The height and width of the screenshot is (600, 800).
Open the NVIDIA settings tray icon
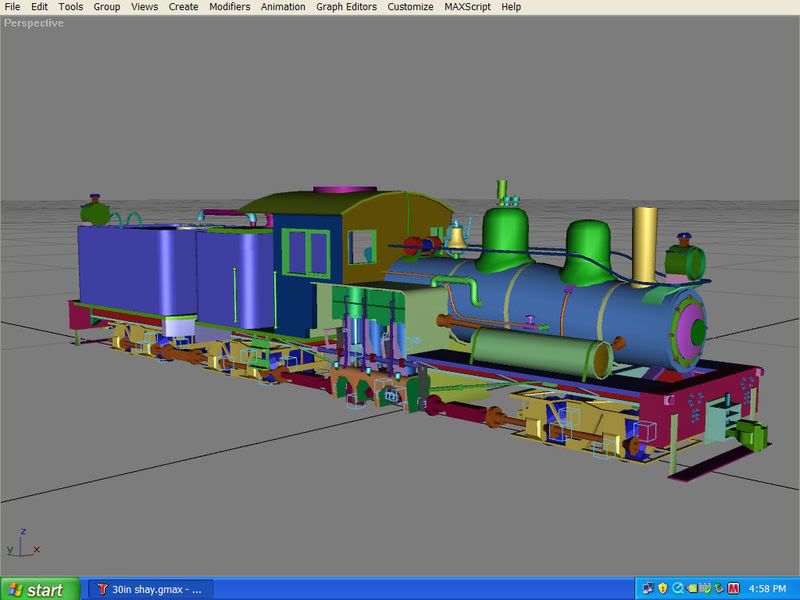(692, 589)
